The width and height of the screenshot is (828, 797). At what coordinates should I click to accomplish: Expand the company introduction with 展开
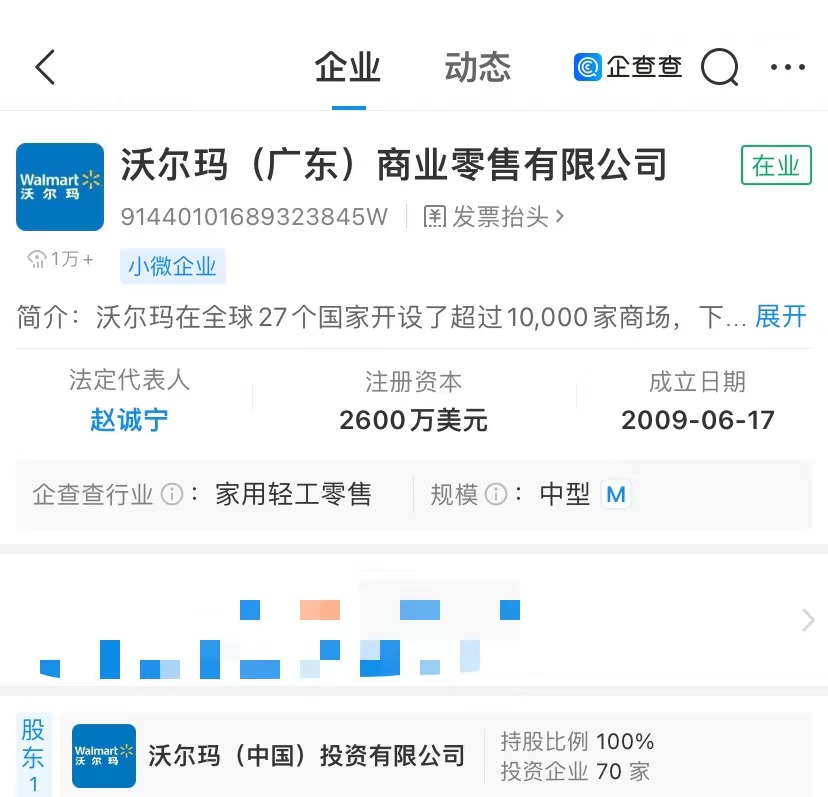point(780,317)
